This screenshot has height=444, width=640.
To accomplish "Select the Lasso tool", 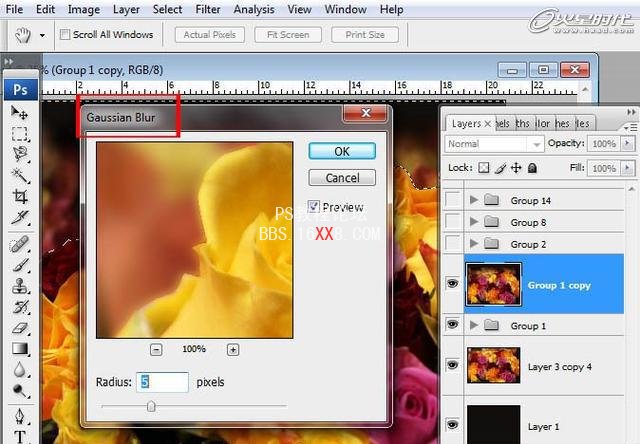I will click(x=19, y=154).
